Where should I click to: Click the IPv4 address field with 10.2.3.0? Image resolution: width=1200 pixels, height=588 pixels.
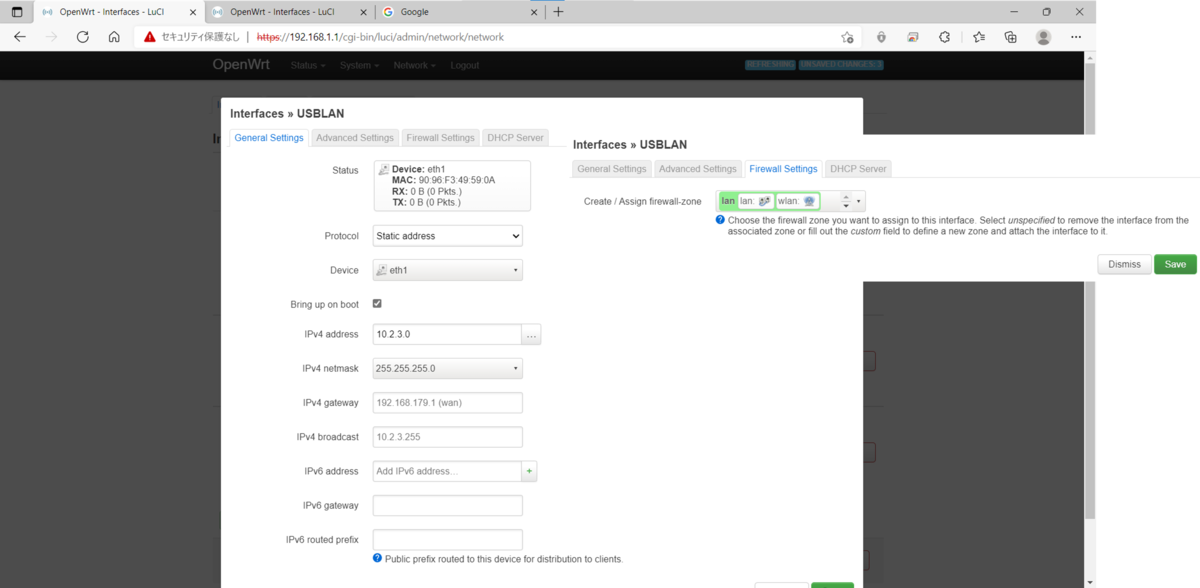click(447, 335)
